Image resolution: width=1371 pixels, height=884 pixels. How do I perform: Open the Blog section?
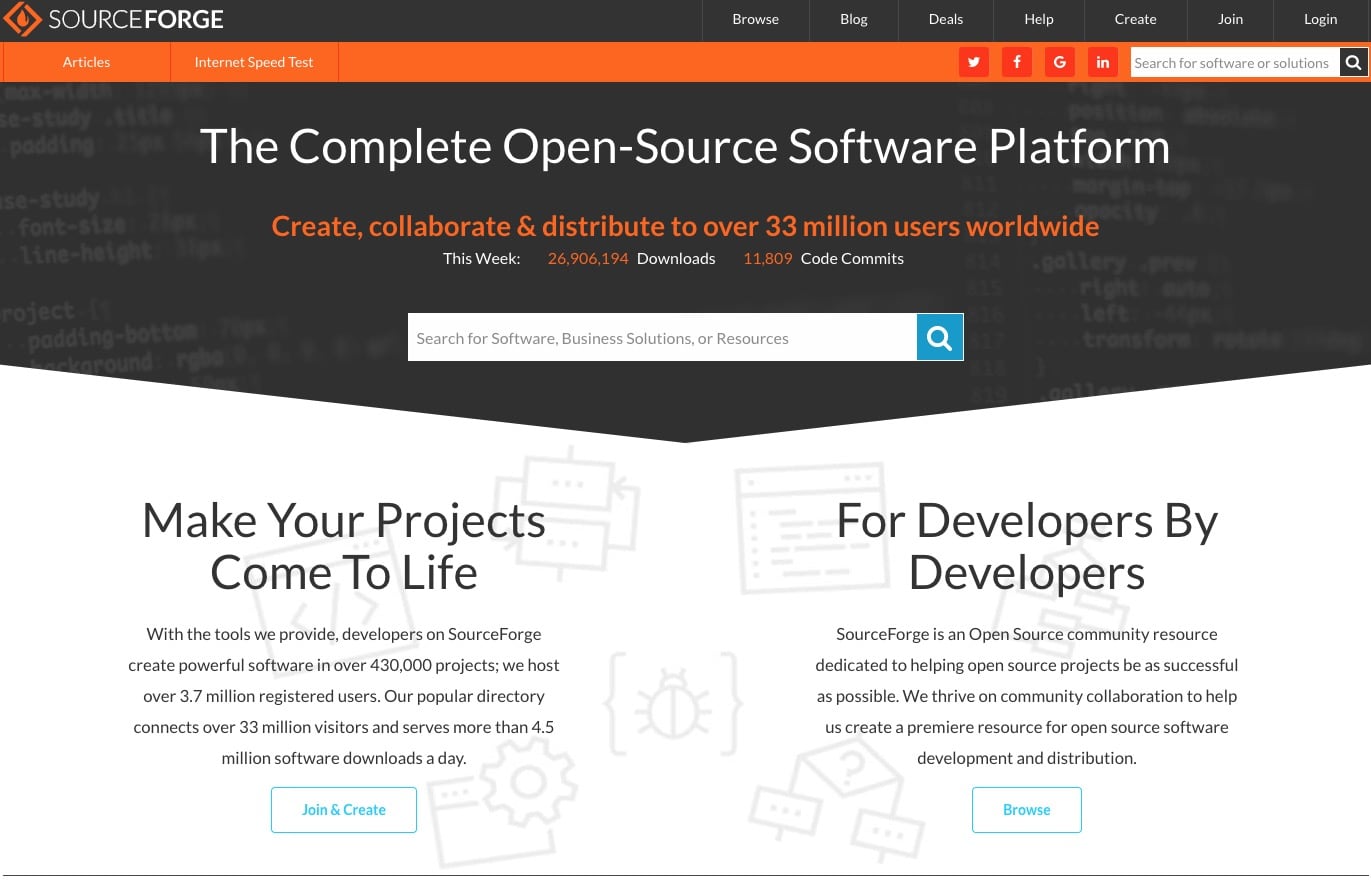853,19
